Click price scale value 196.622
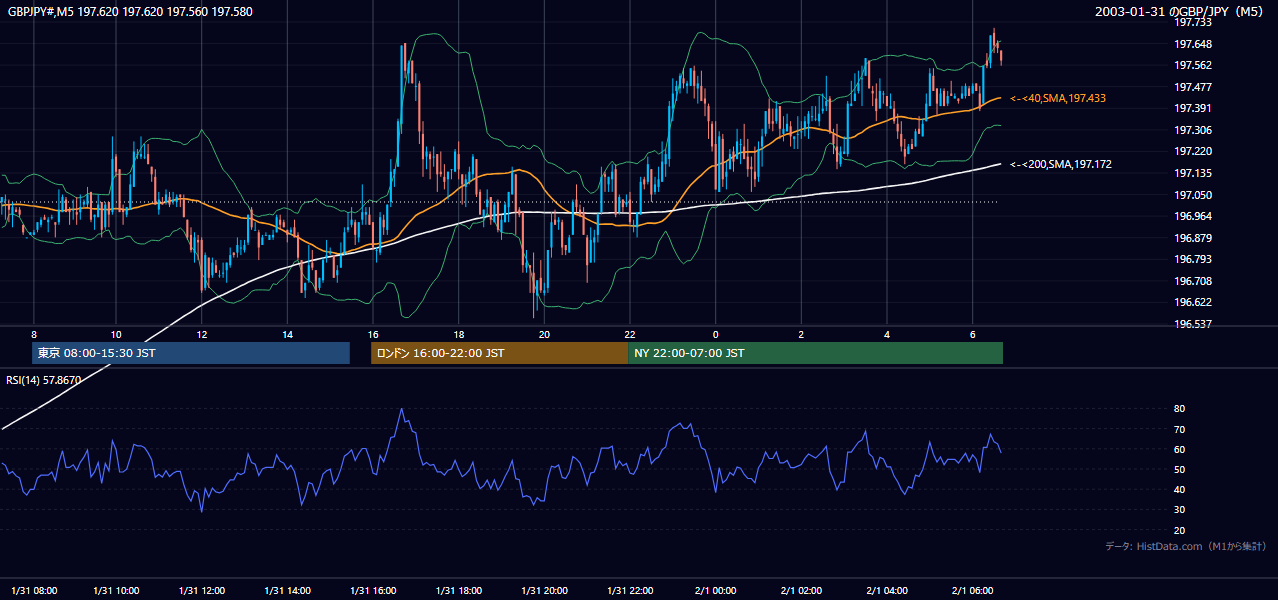Viewport: 1278px width, 600px height. (1193, 302)
